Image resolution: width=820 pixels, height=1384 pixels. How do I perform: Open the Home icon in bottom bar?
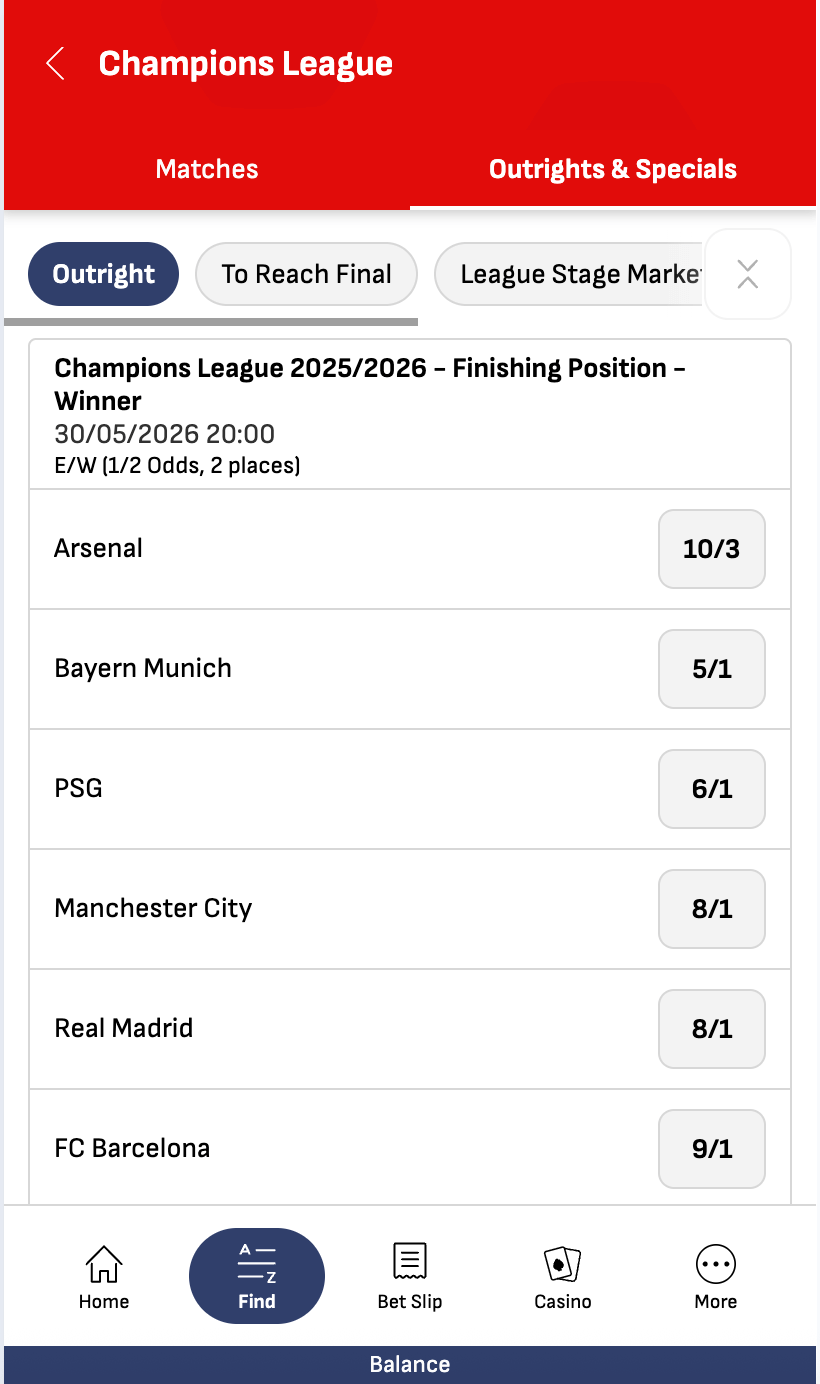click(104, 1264)
